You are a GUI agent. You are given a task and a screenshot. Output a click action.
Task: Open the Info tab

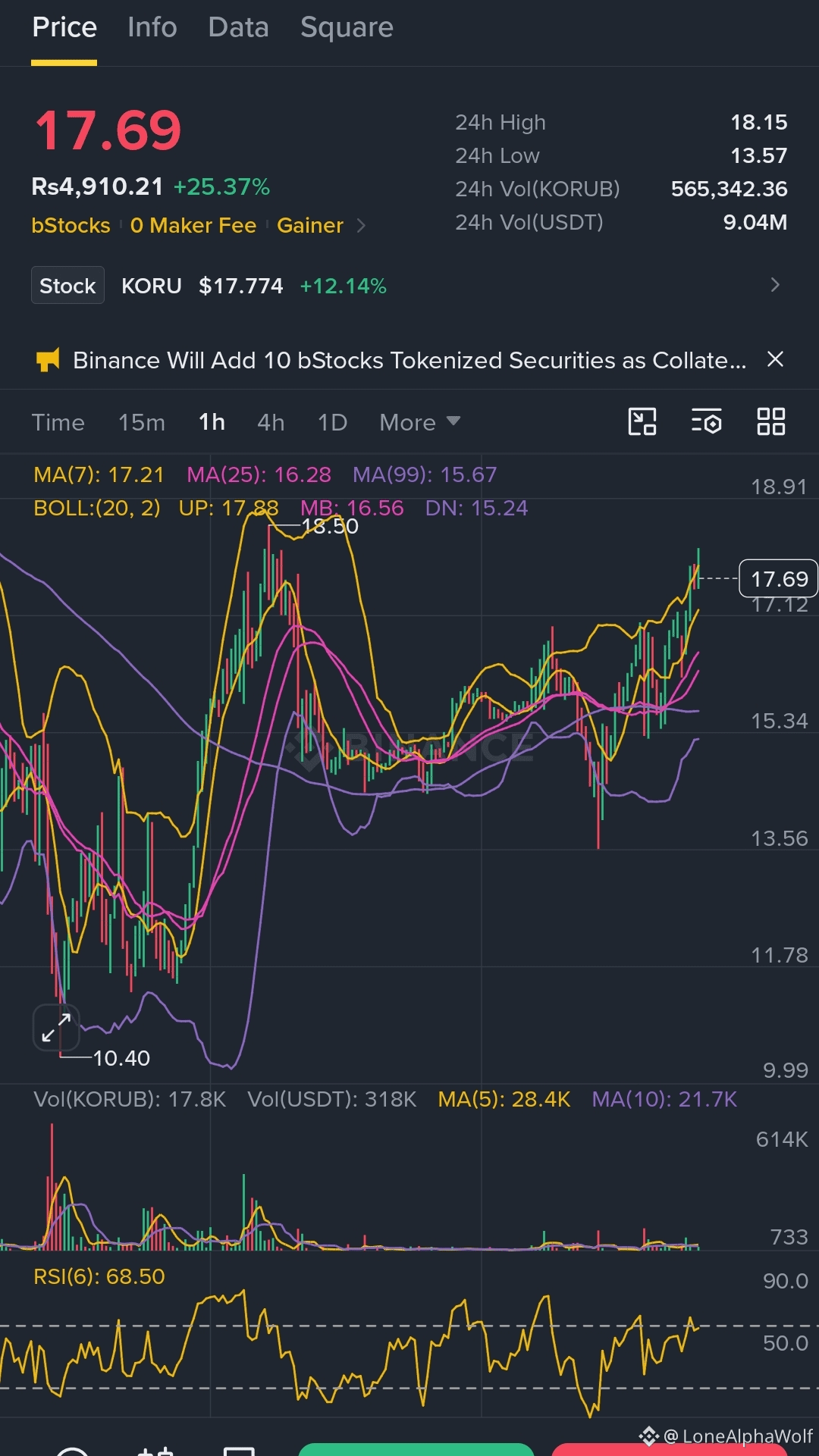pos(152,28)
